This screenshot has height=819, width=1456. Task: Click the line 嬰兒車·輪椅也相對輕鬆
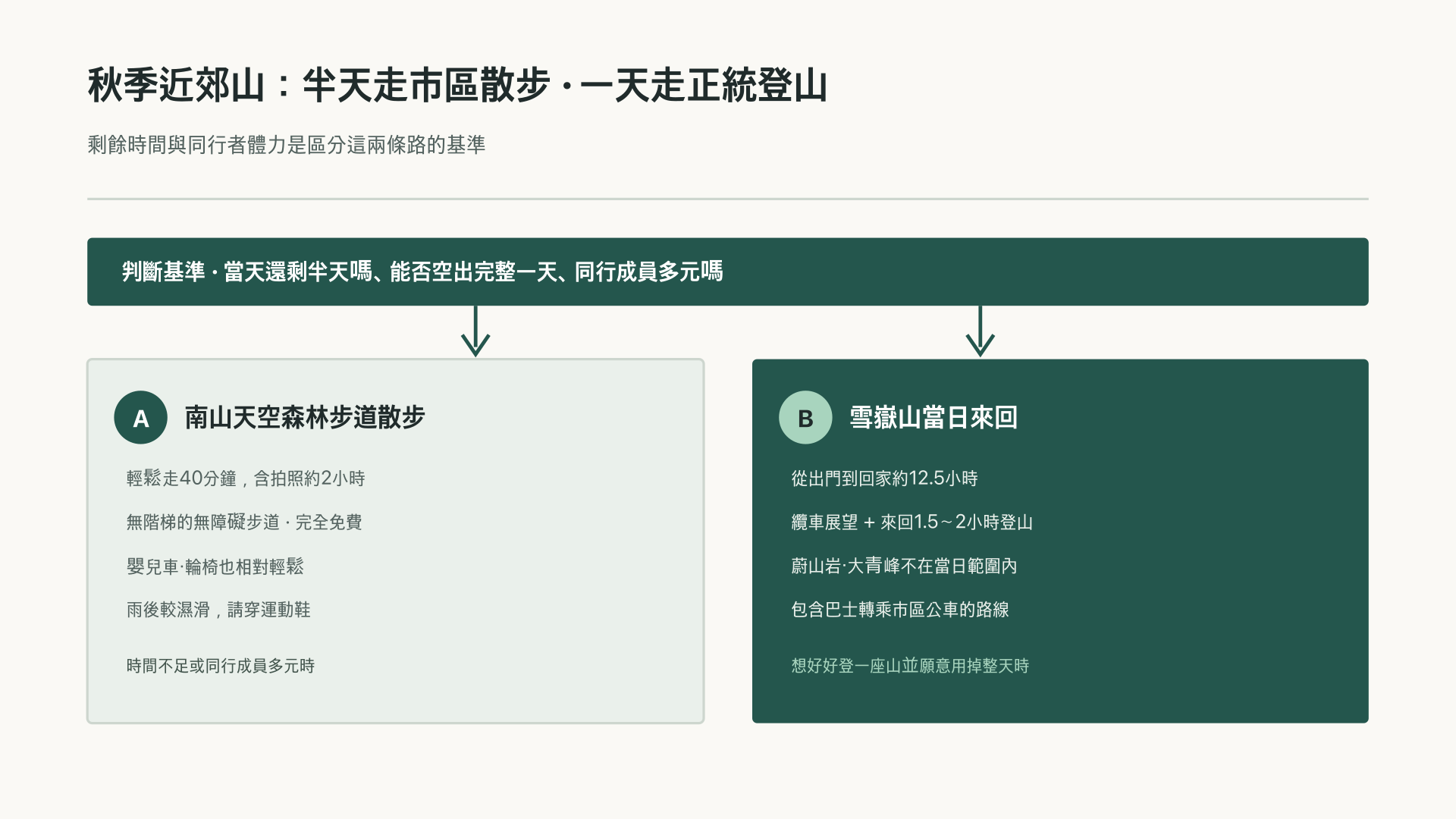point(215,566)
